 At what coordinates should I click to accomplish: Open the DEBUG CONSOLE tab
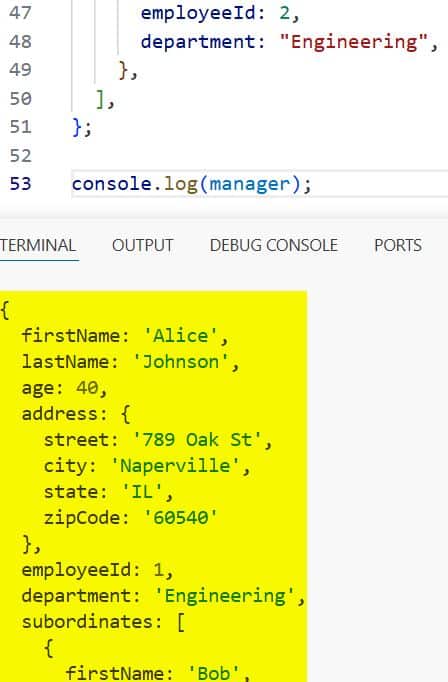click(274, 246)
